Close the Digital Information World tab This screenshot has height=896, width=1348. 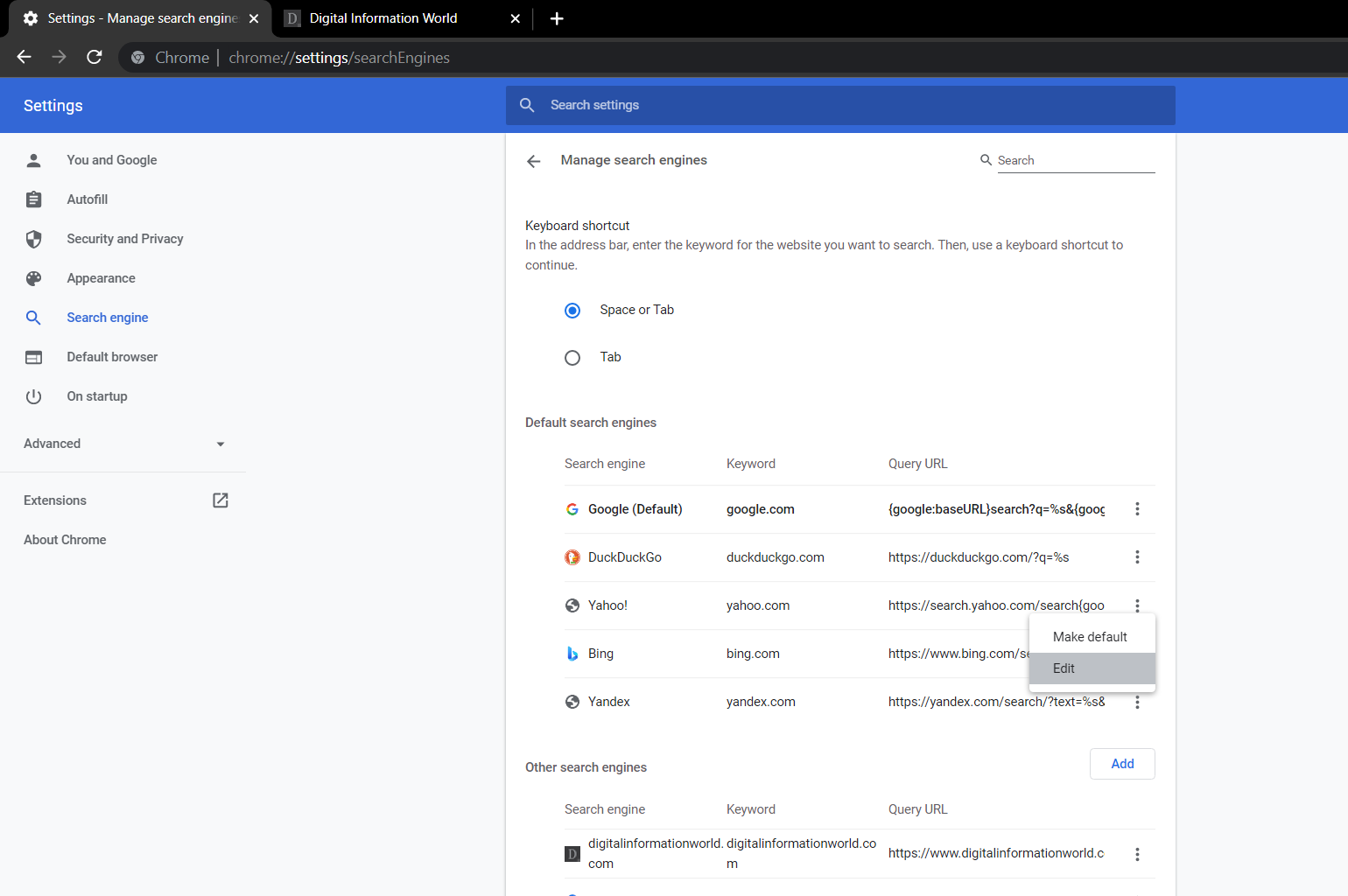[x=516, y=18]
